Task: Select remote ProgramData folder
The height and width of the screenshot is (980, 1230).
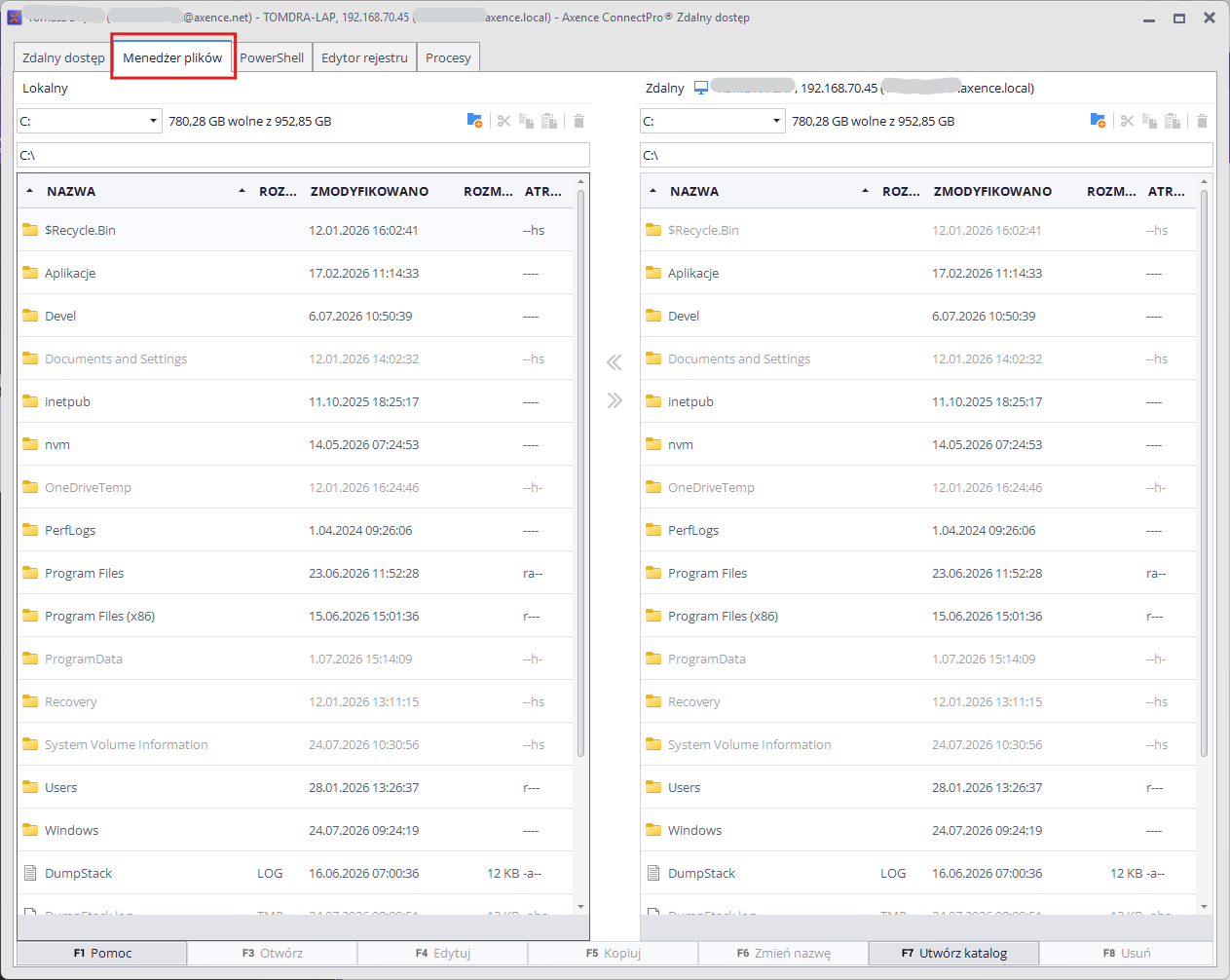Action: coord(918,659)
